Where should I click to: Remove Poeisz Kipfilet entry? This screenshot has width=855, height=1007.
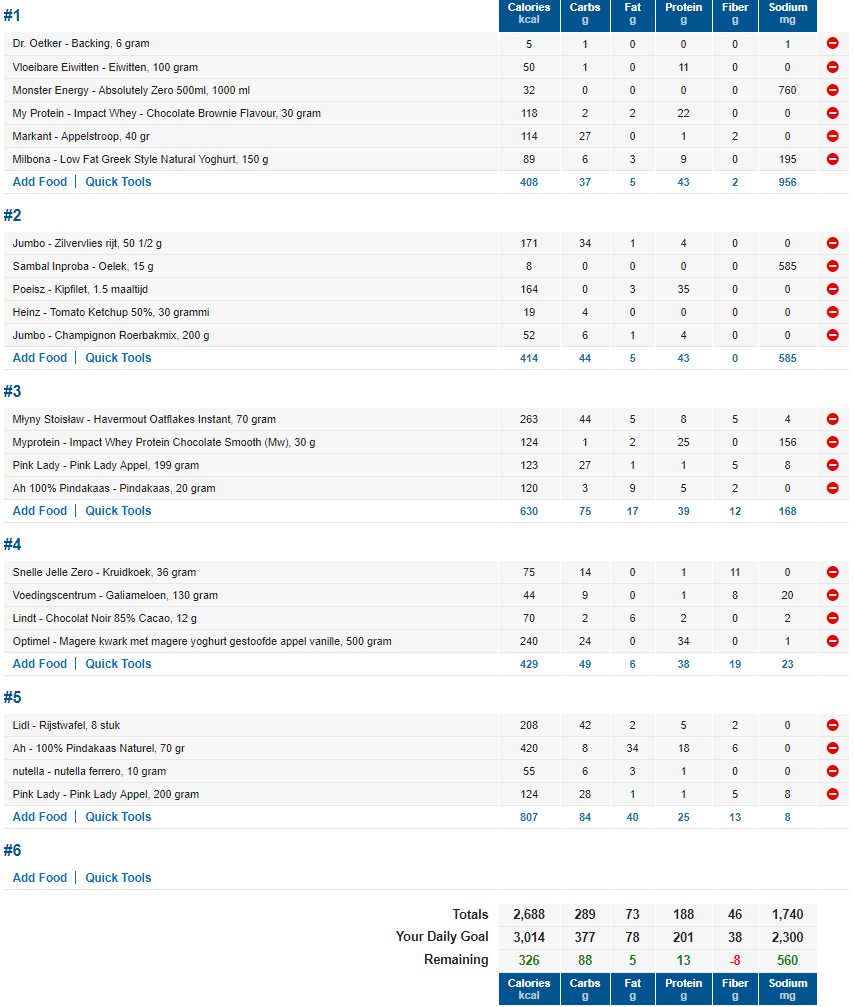coord(832,289)
